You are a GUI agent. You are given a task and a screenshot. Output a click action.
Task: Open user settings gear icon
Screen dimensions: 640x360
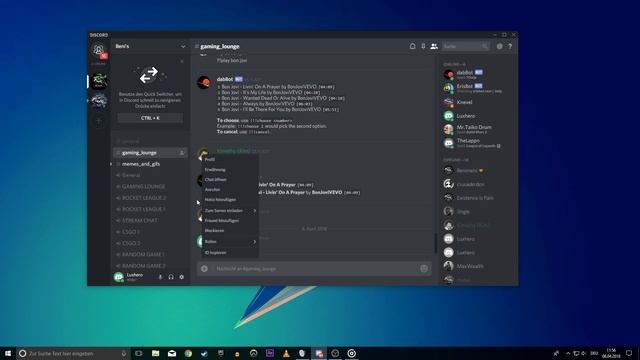(x=182, y=277)
